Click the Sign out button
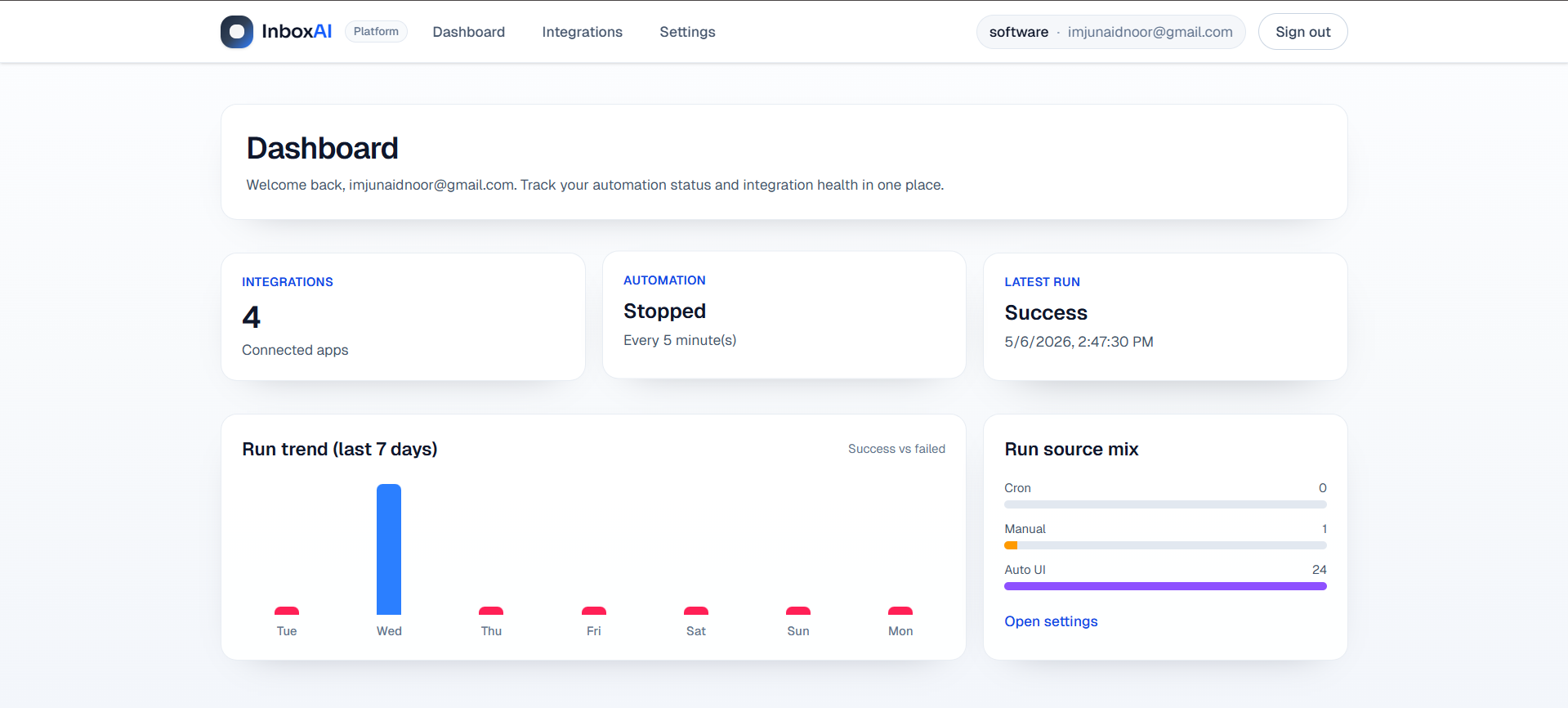Image resolution: width=1568 pixels, height=708 pixels. coord(1302,32)
